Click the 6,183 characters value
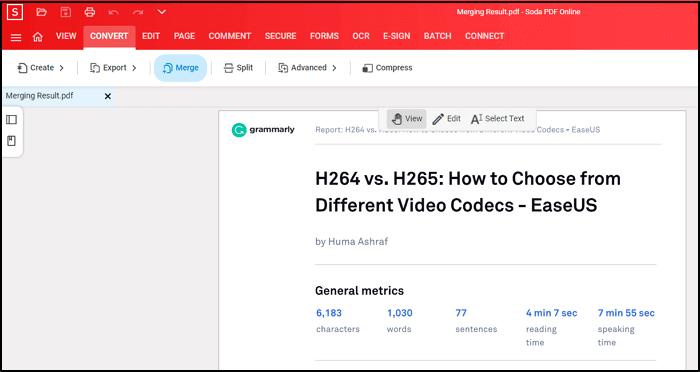The width and height of the screenshot is (700, 372). [329, 313]
